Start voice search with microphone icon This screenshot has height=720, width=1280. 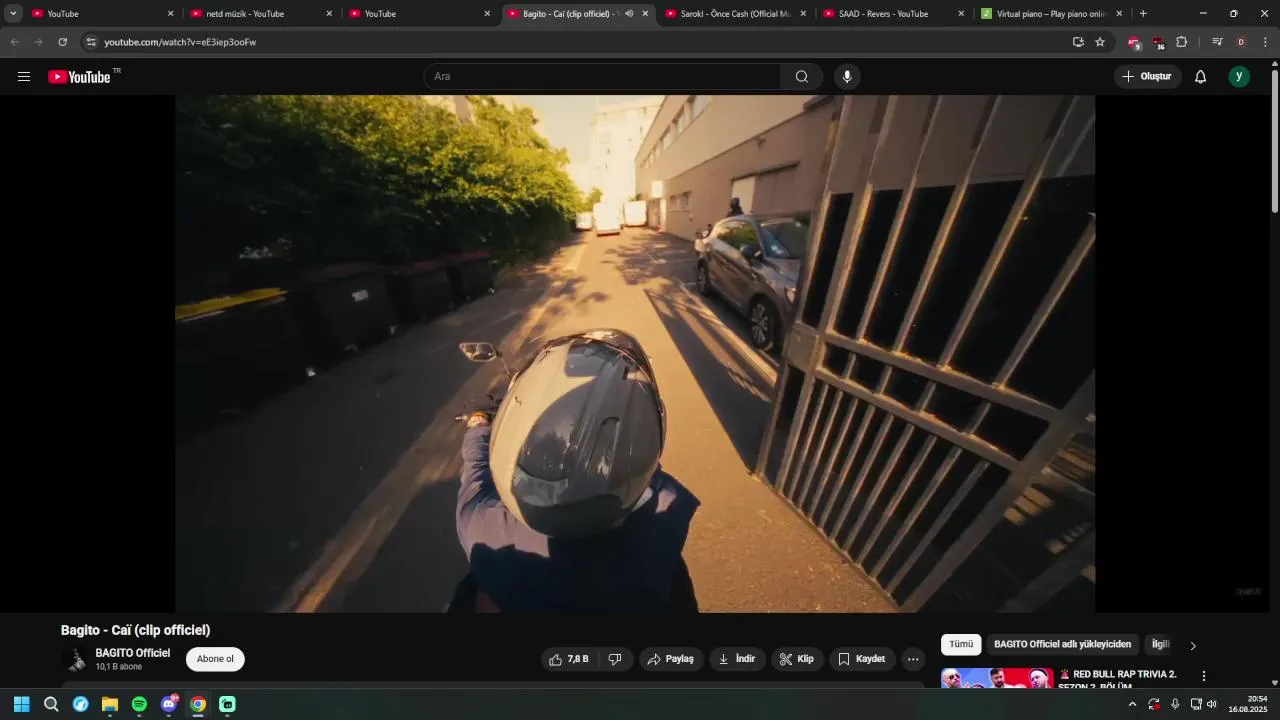pos(847,77)
